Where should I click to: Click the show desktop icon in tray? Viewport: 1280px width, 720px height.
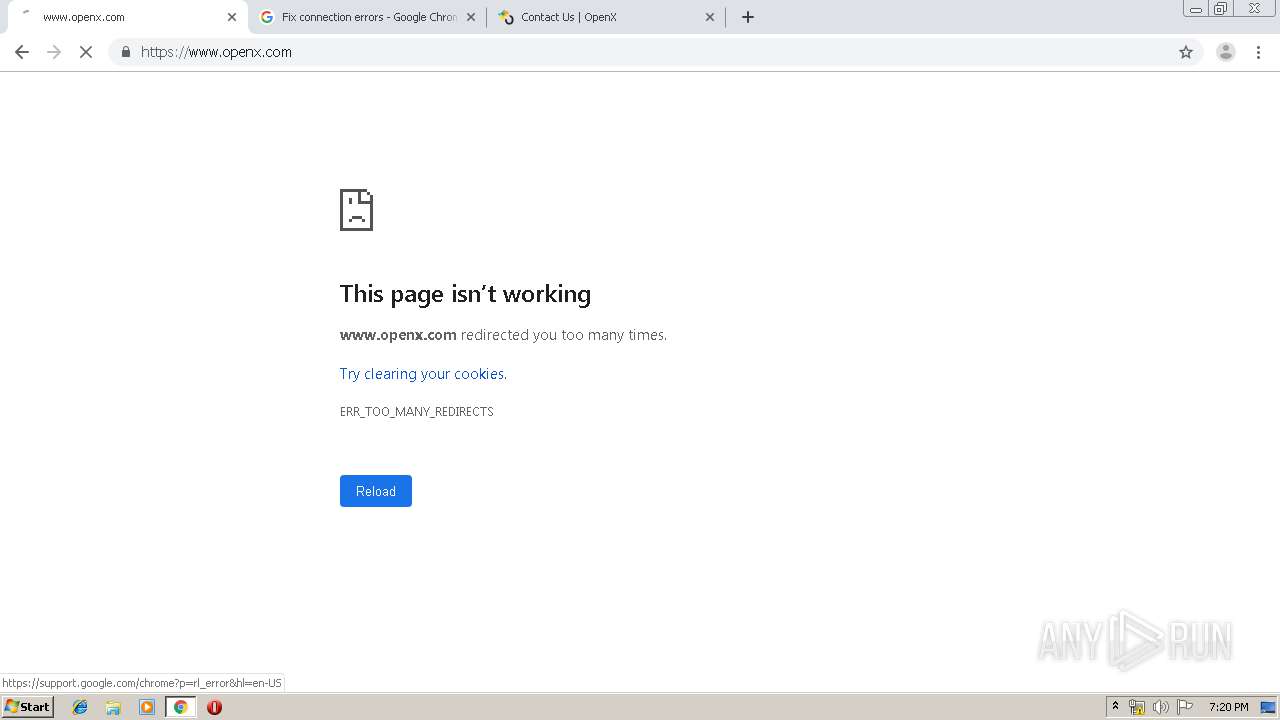1268,707
